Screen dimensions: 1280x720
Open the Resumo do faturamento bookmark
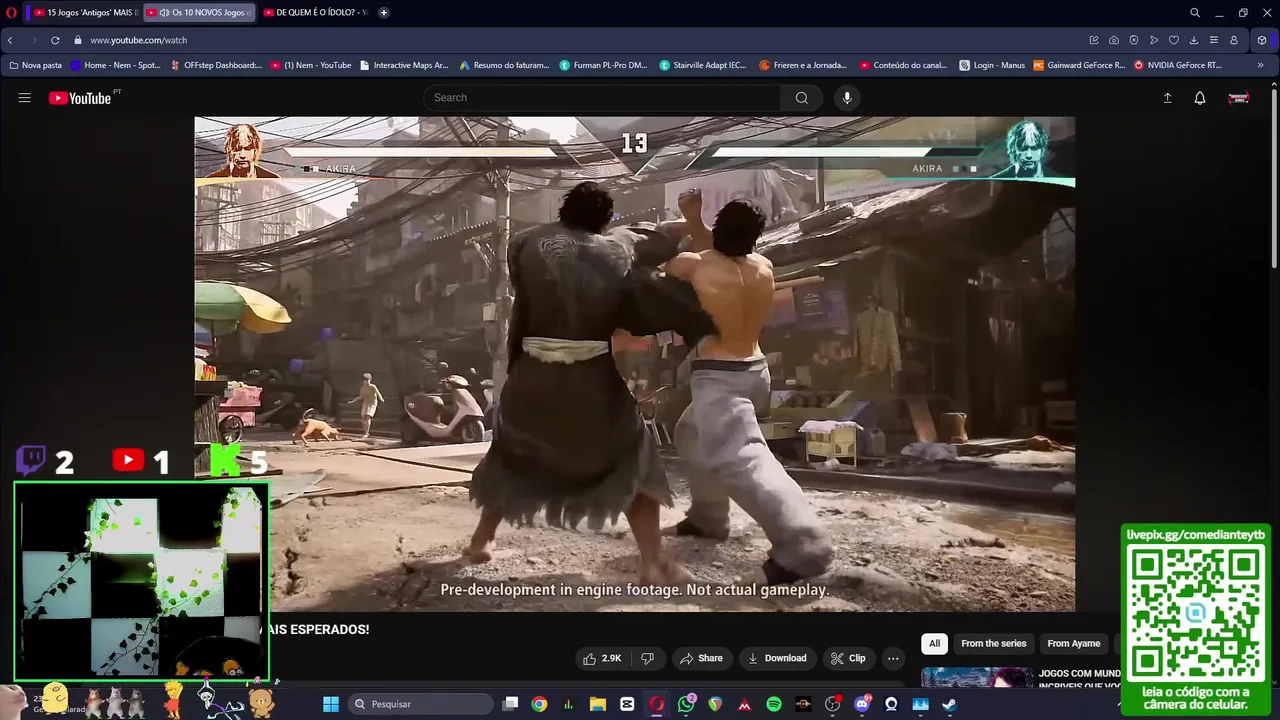click(505, 65)
